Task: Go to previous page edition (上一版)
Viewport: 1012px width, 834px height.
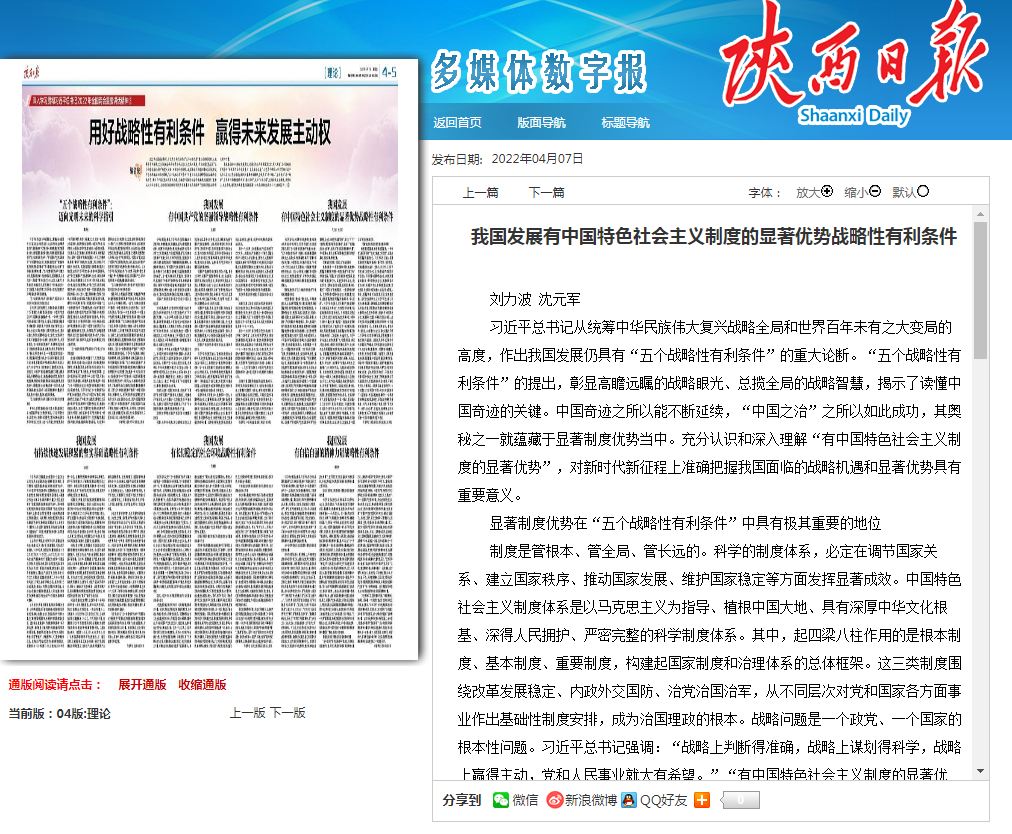Action: pyautogui.click(x=247, y=713)
